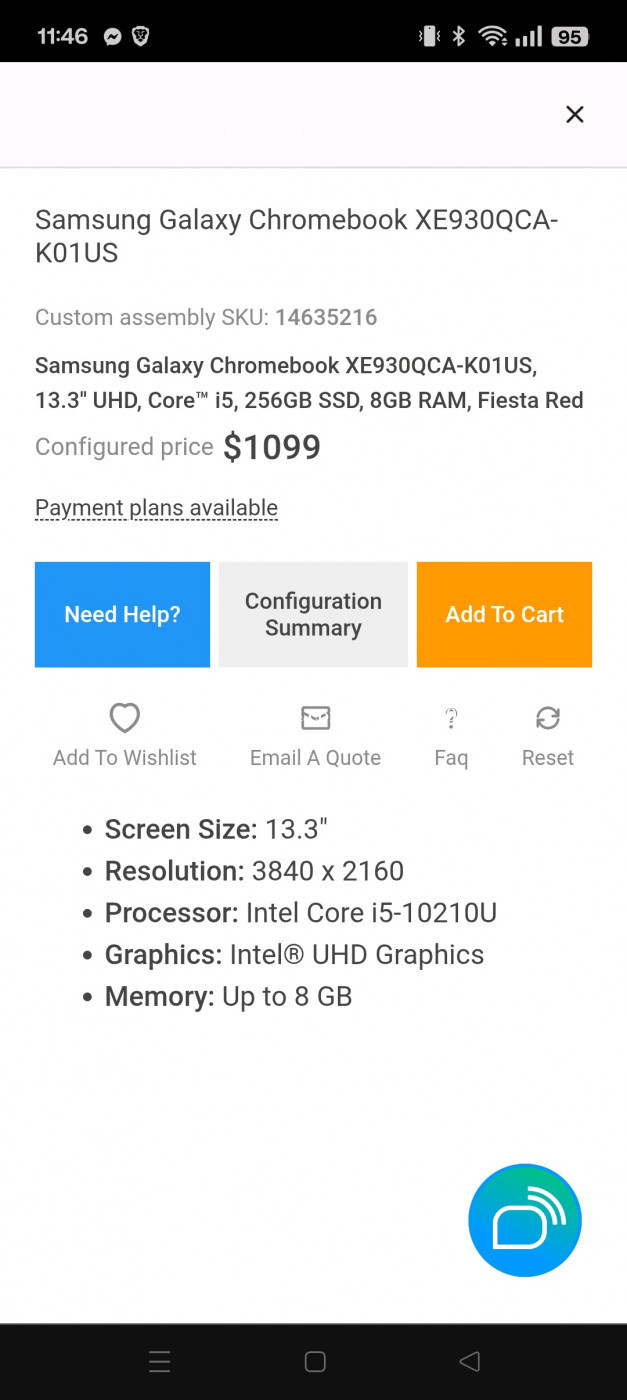The image size is (627, 1400).
Task: Open the Configuration Summary button
Action: pos(313,614)
